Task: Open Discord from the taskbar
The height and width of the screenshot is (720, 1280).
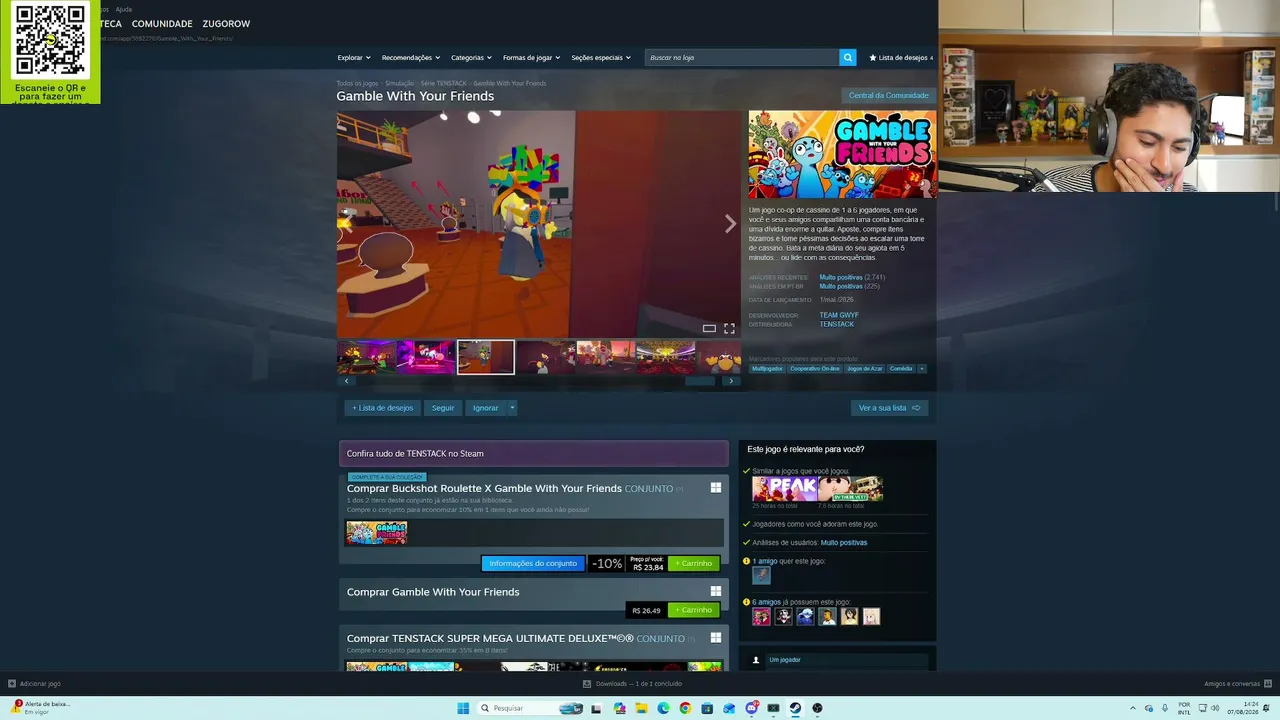Action: [x=751, y=708]
